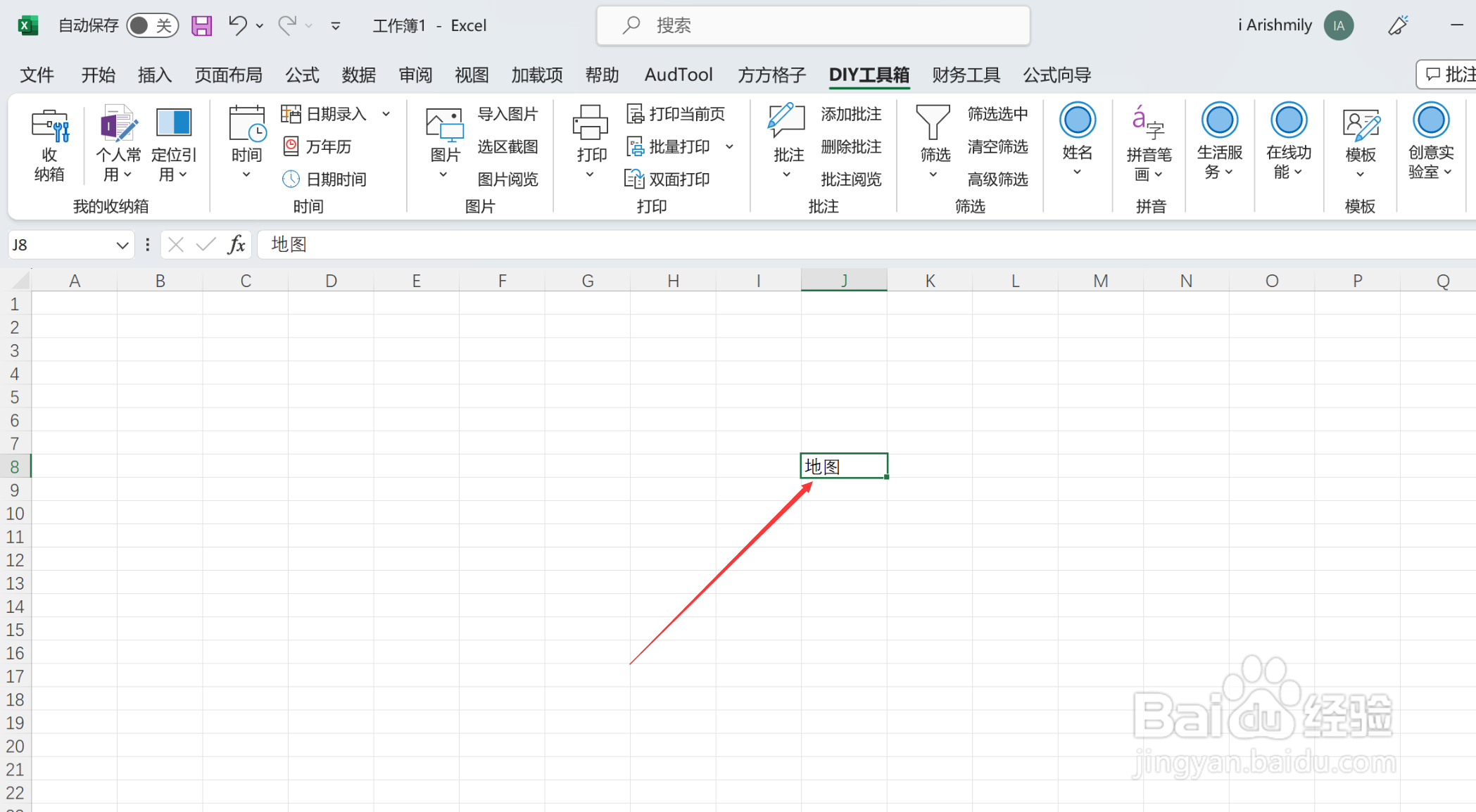Click the 打印 printer icon

pyautogui.click(x=591, y=122)
